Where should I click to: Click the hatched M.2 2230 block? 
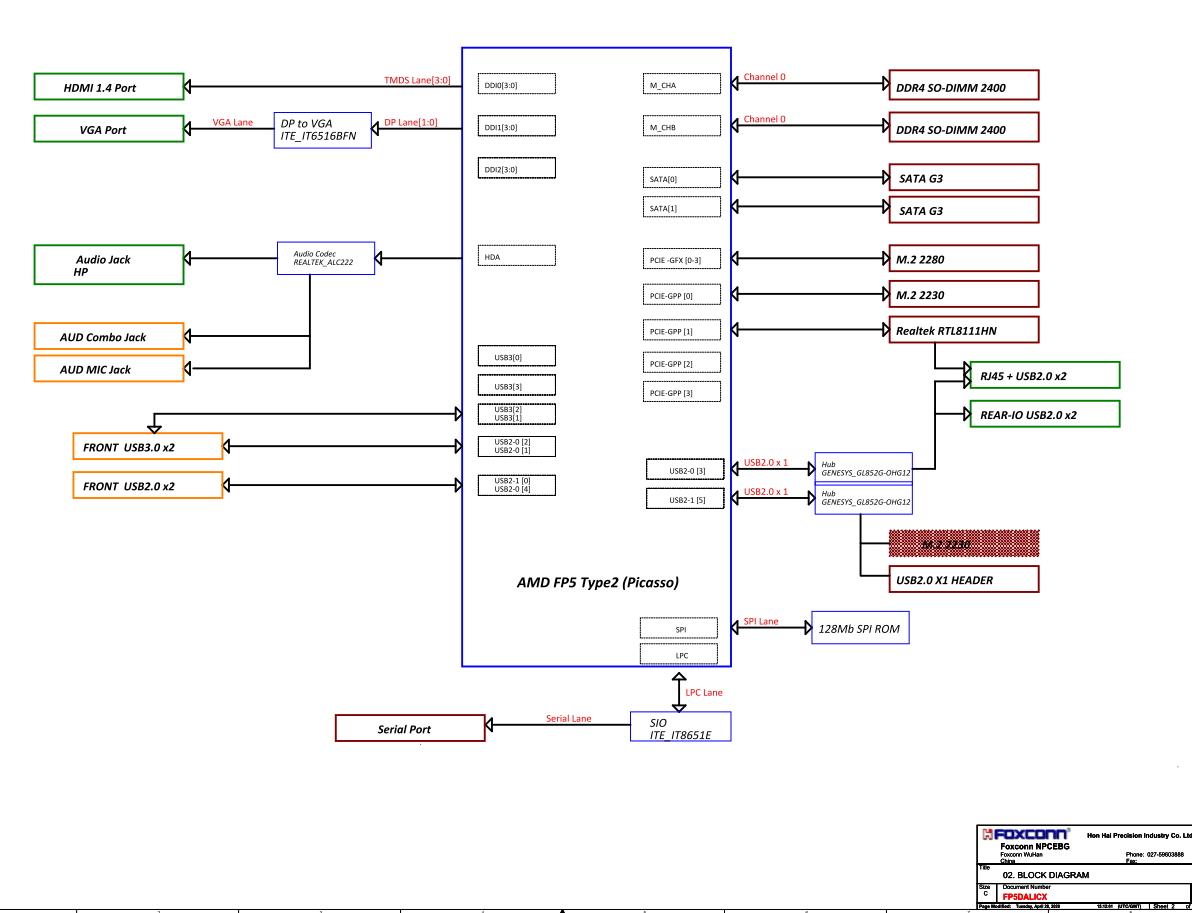[x=964, y=544]
